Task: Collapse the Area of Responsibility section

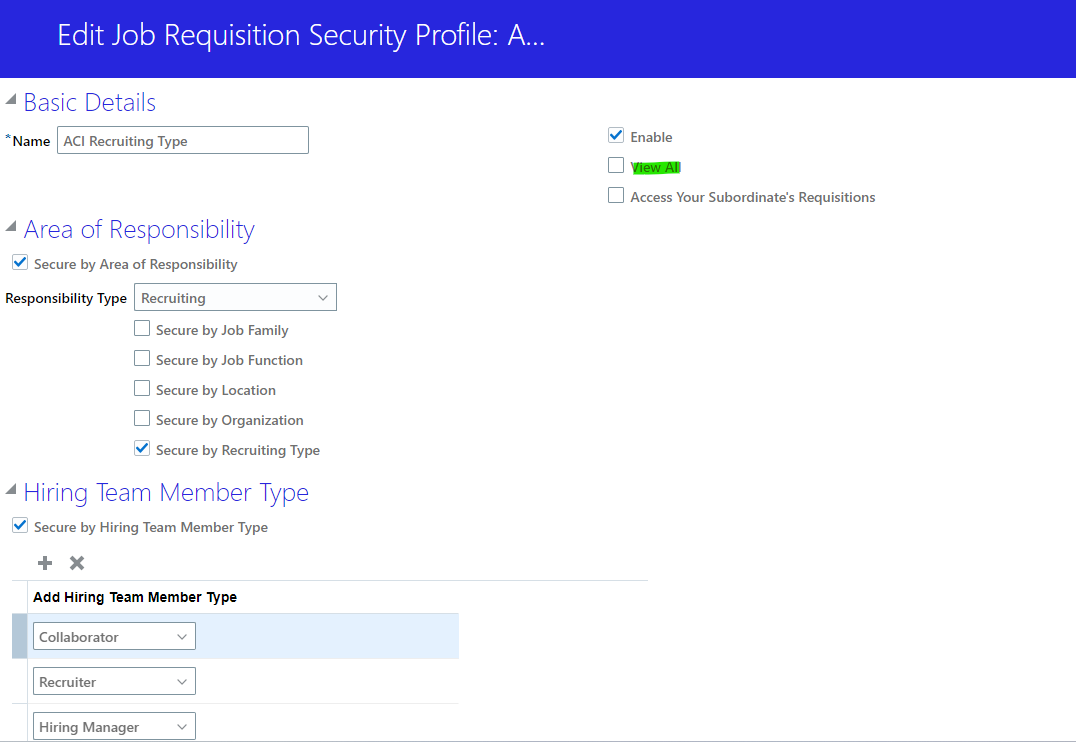Action: point(10,226)
